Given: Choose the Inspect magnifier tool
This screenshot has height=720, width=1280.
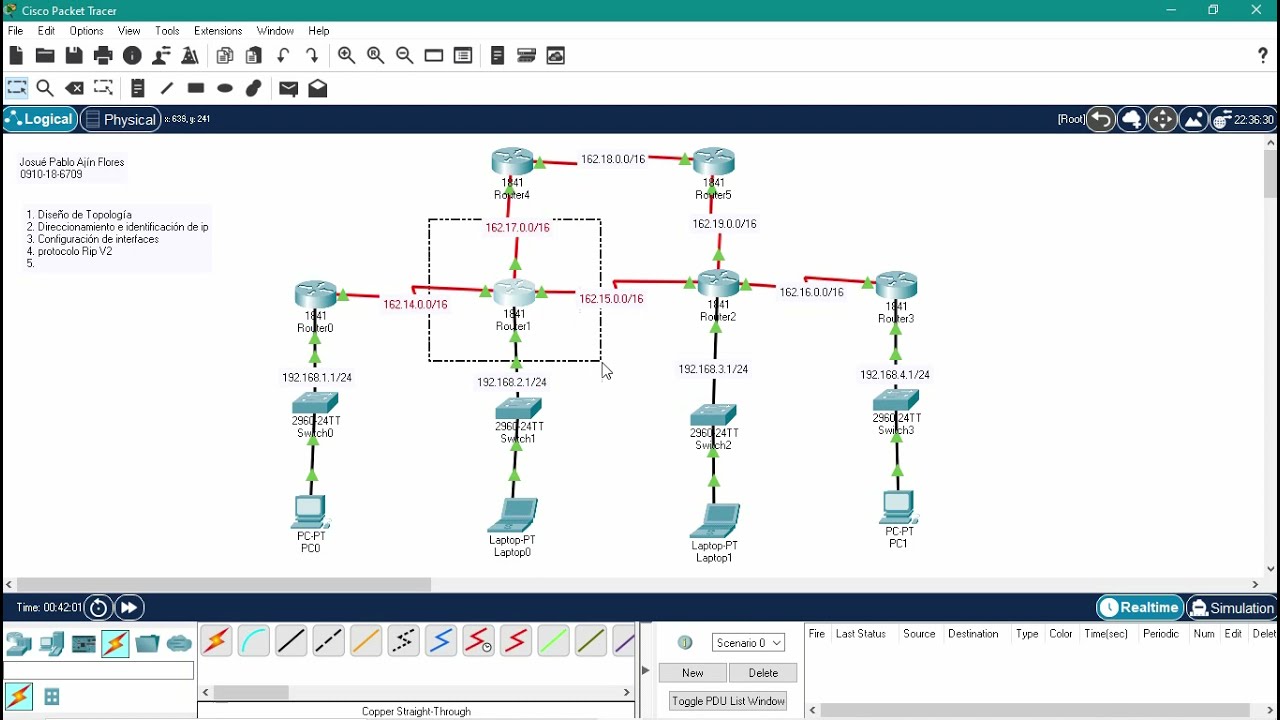Looking at the screenshot, I should click(45, 88).
